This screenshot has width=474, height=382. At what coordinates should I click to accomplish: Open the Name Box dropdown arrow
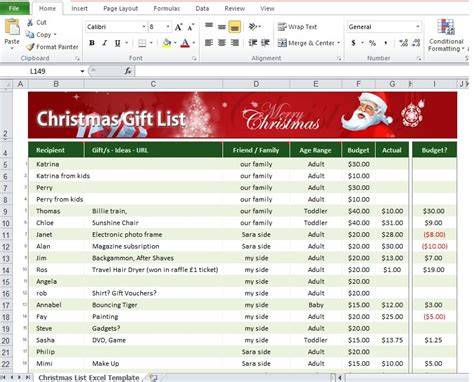(x=82, y=71)
